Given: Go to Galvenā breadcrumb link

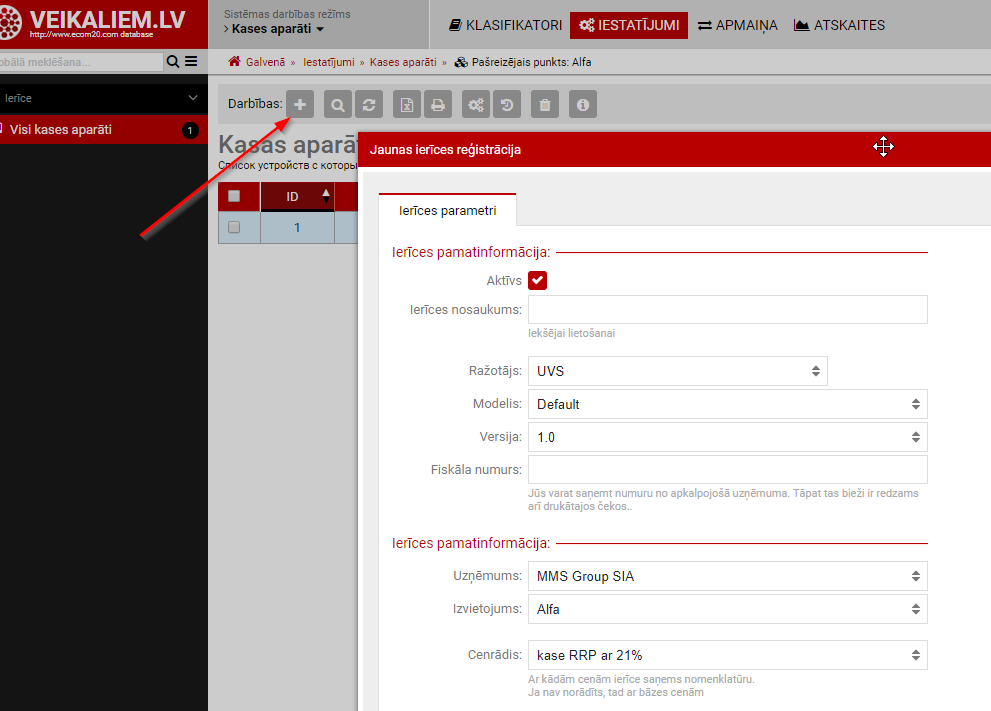Looking at the screenshot, I should 264,62.
